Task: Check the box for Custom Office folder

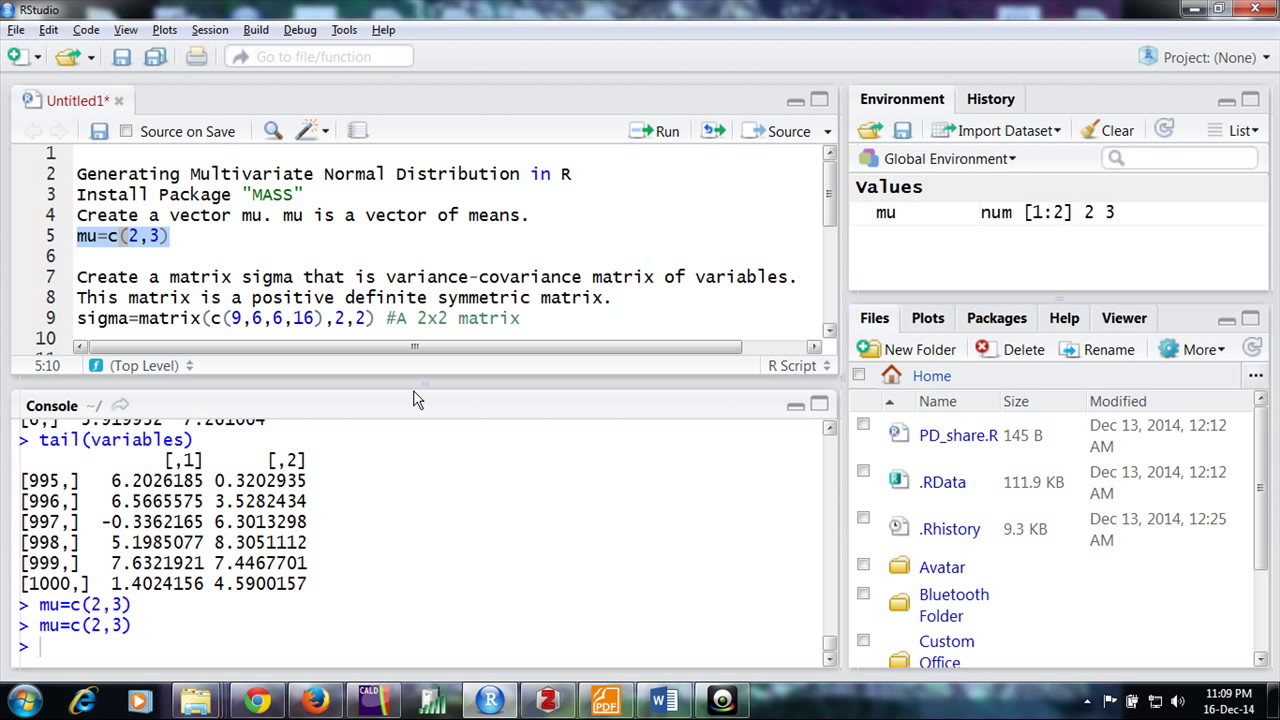Action: (x=863, y=640)
